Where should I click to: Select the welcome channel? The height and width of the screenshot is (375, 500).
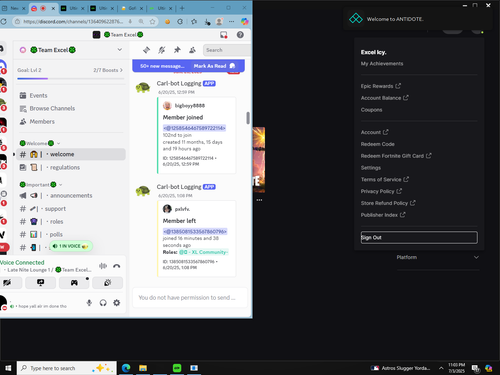(71, 154)
